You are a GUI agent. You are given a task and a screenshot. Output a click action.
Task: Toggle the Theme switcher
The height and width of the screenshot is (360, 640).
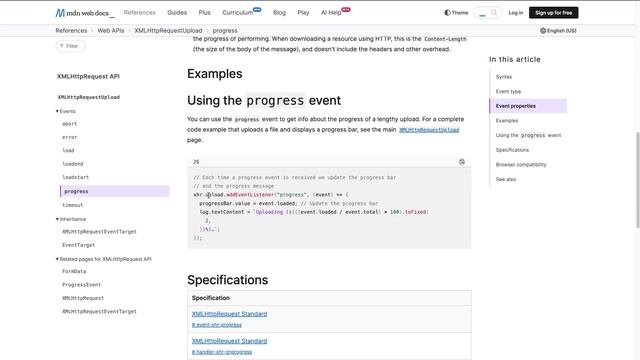pos(456,13)
